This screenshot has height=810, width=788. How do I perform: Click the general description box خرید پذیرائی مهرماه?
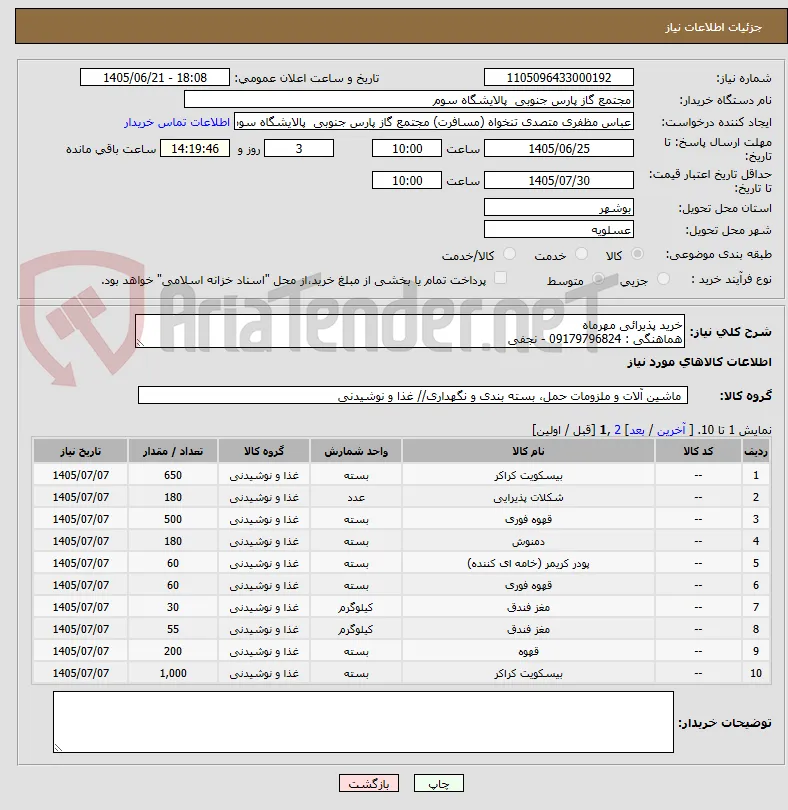point(410,331)
